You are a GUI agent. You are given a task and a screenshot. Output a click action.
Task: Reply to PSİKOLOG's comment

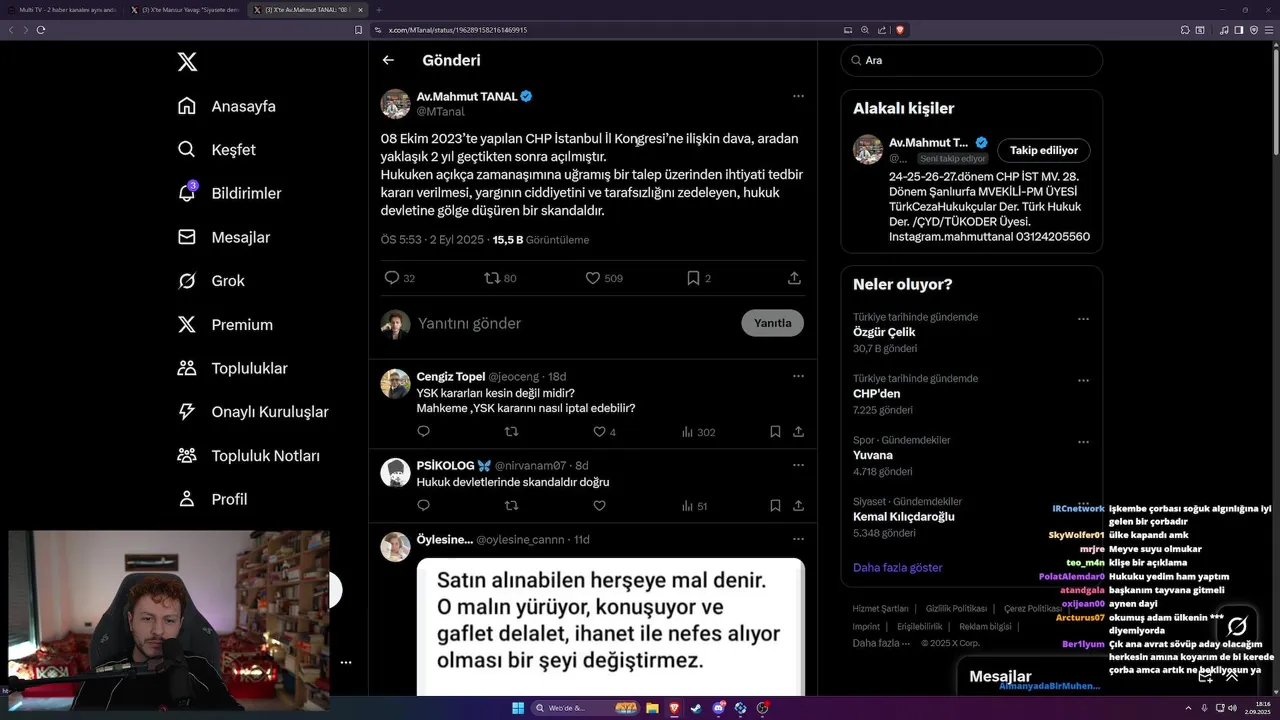coord(423,506)
